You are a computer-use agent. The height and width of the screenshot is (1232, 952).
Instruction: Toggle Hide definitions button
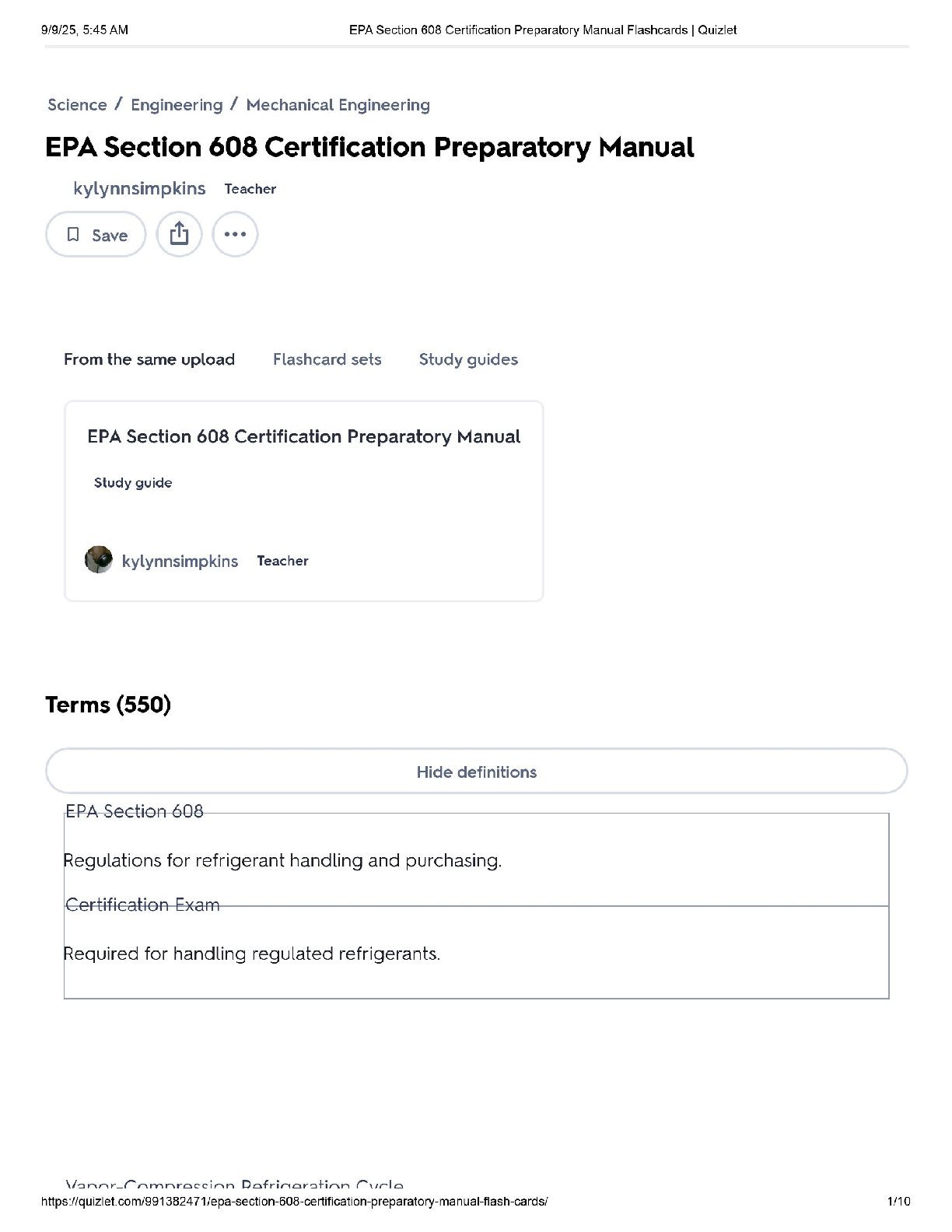(x=476, y=772)
